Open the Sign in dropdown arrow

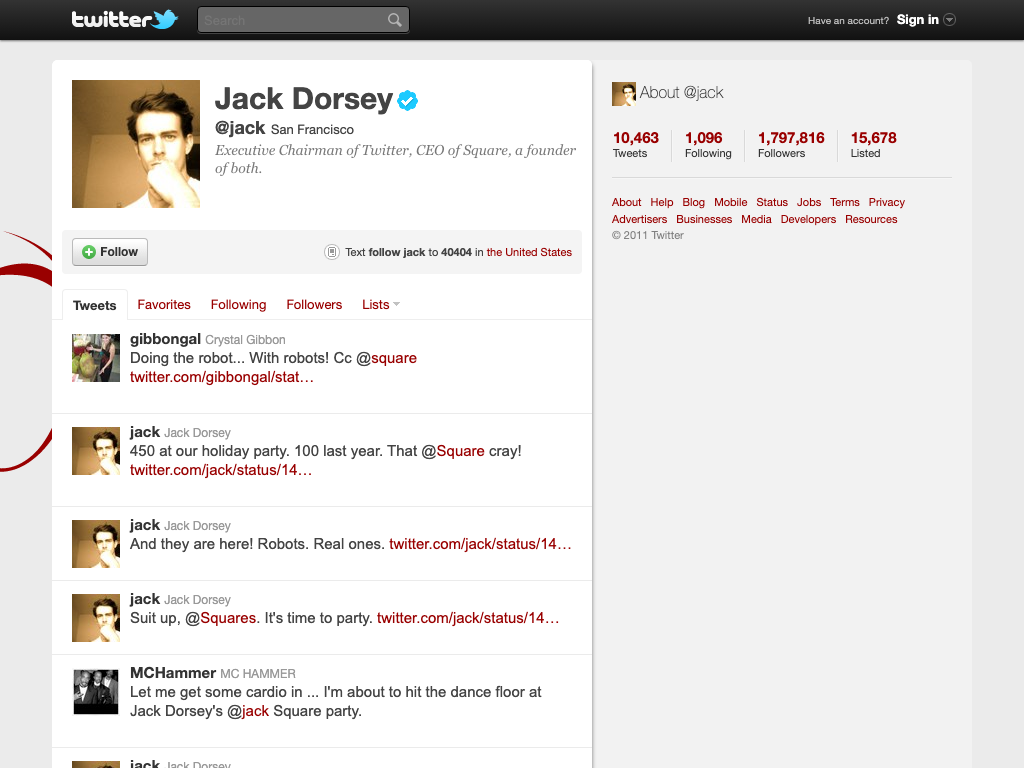(x=950, y=20)
